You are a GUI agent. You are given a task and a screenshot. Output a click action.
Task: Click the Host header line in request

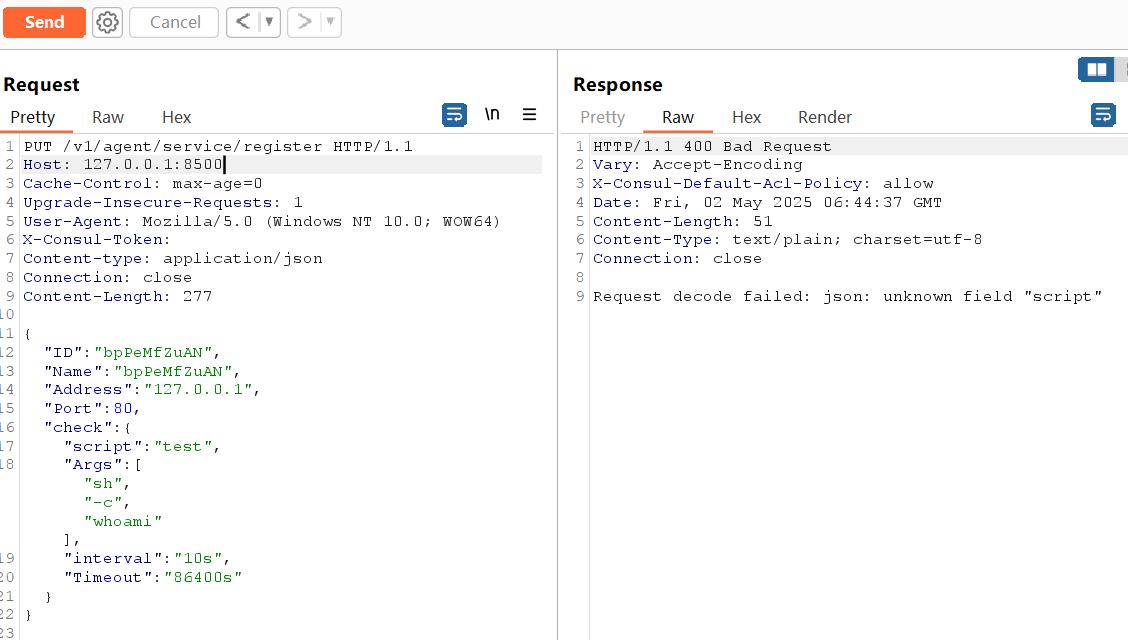click(125, 165)
